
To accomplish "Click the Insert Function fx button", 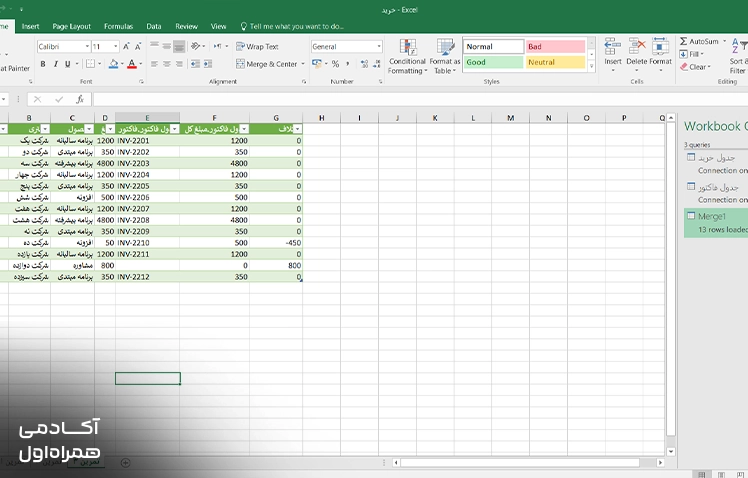I will [x=80, y=99].
